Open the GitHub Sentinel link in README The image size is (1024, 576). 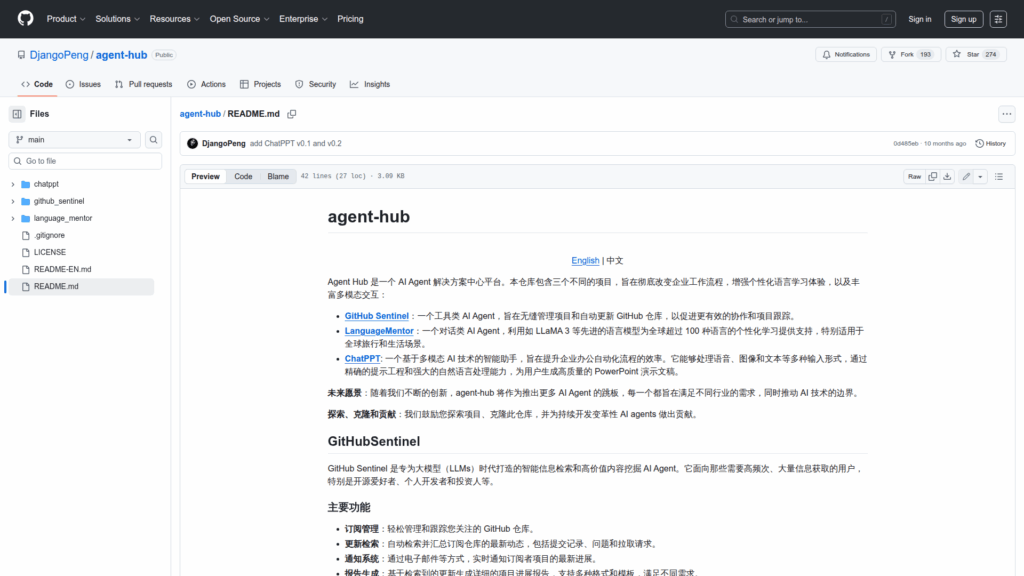[376, 316]
